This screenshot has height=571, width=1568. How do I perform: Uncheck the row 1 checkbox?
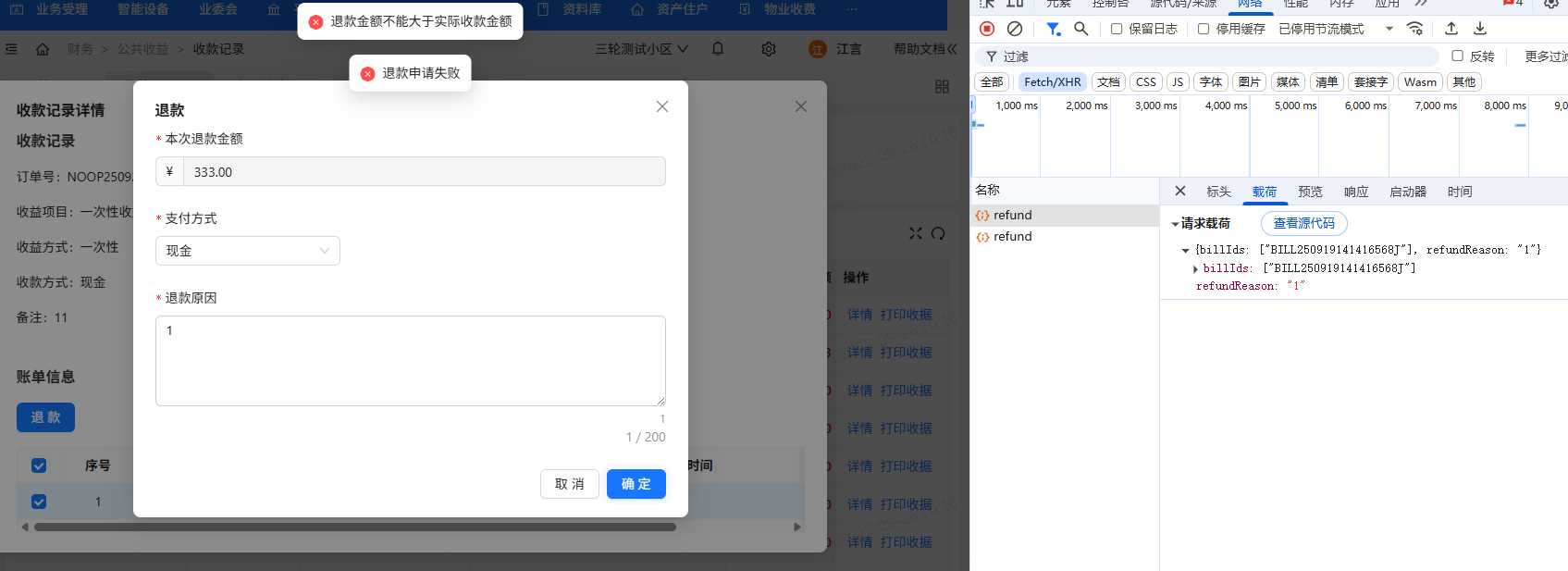point(39,502)
